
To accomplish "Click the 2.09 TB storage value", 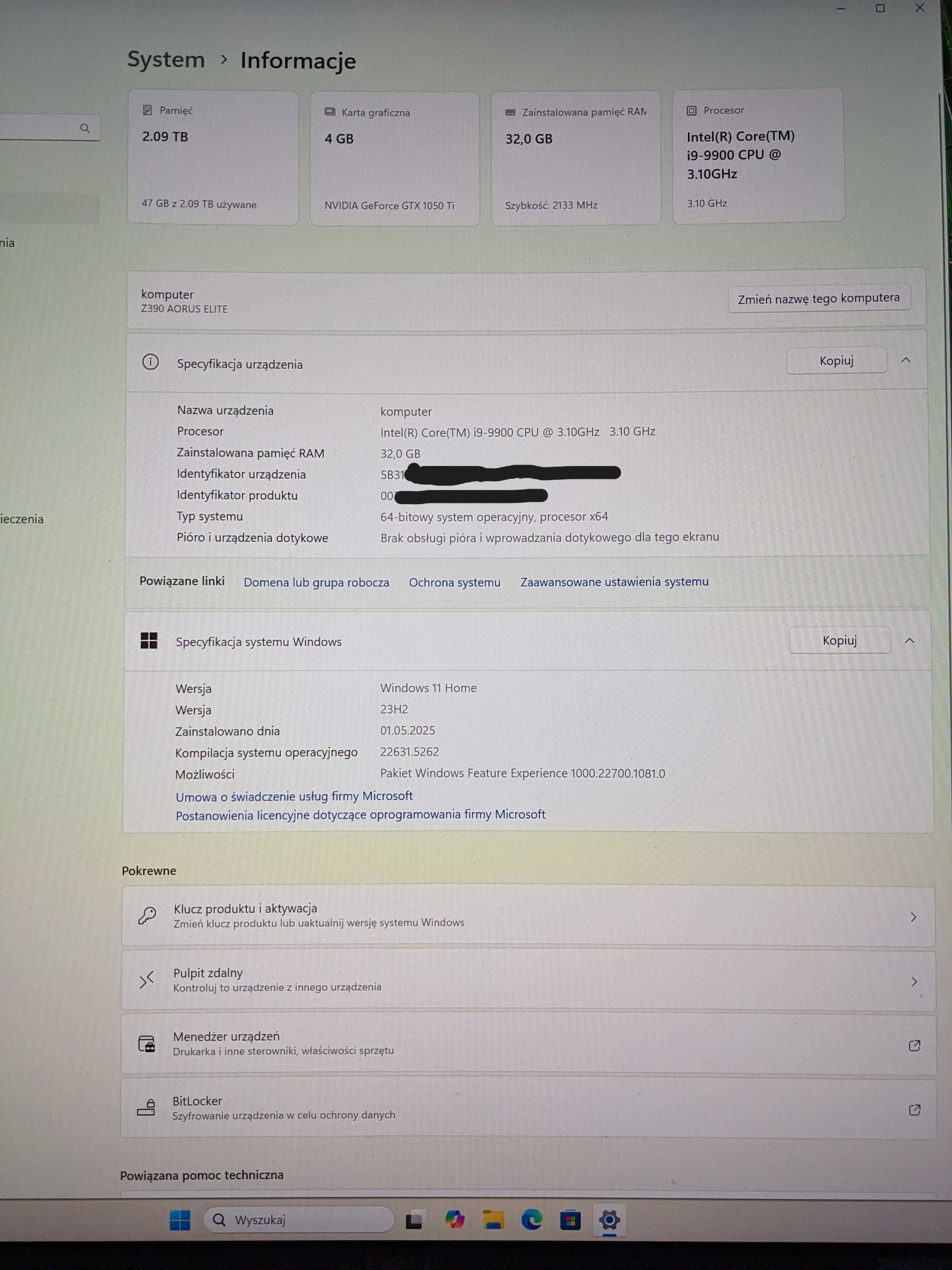I will (x=165, y=137).
